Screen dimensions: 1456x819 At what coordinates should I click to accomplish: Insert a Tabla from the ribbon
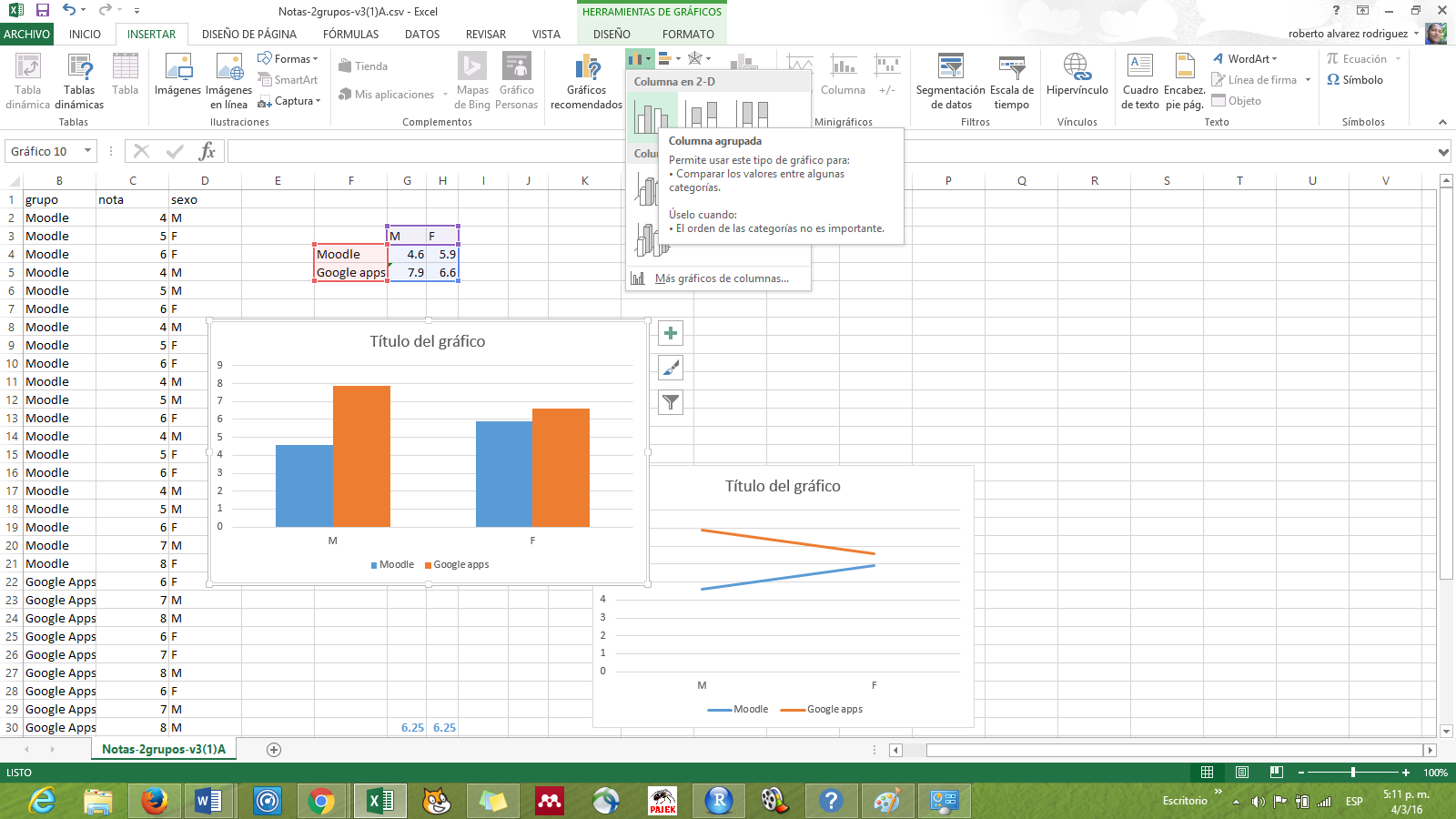click(x=125, y=75)
